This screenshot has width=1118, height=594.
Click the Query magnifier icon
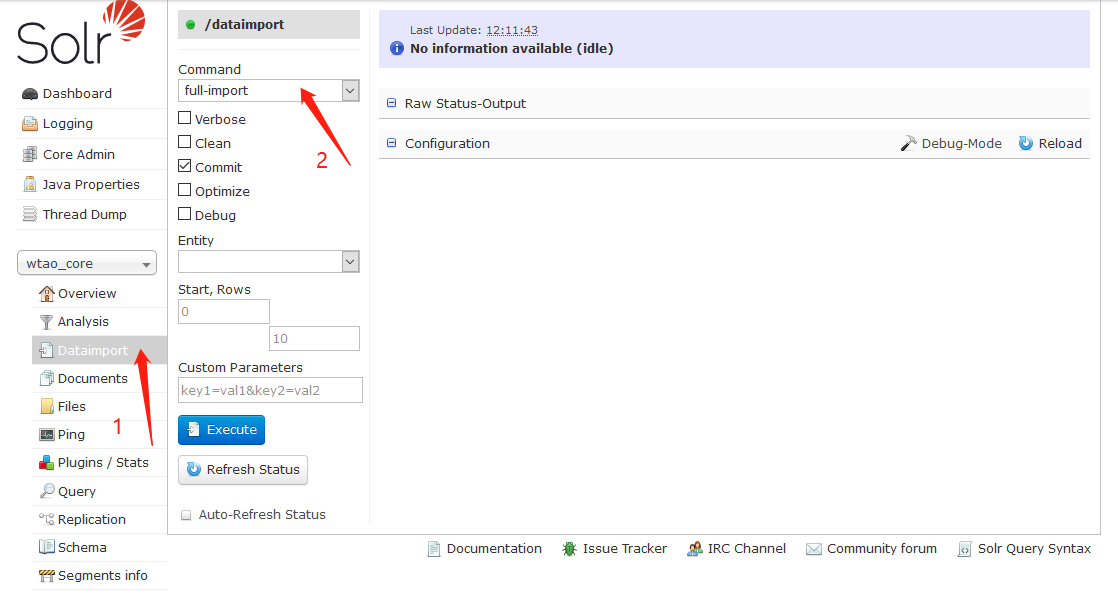[x=46, y=491]
